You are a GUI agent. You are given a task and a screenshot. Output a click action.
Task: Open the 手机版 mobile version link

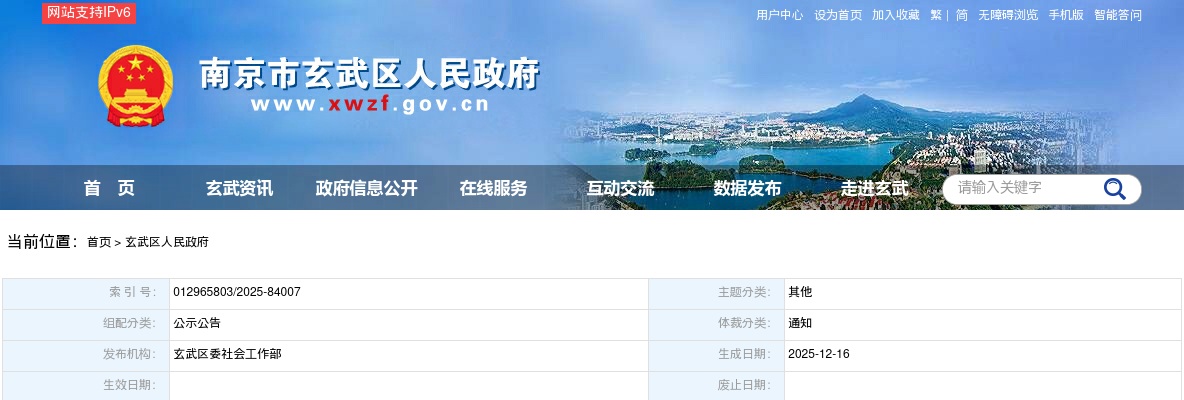coord(1066,15)
